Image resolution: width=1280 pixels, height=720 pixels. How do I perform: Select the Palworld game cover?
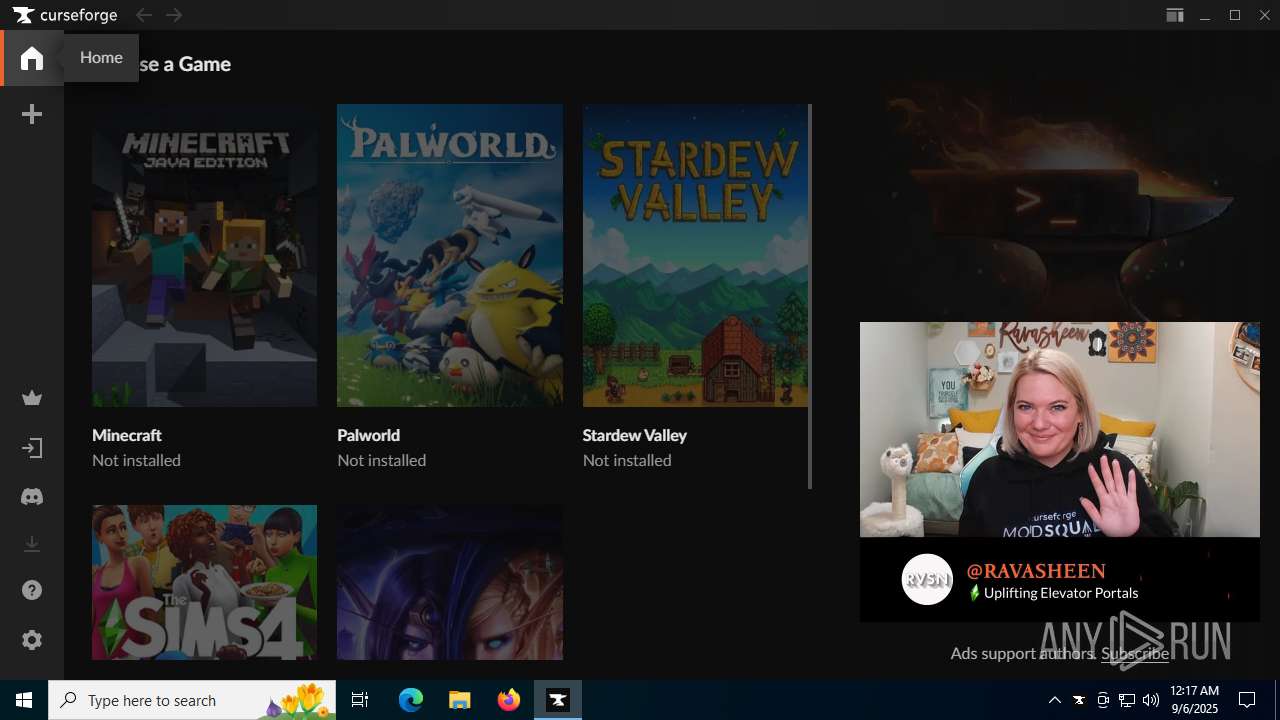pos(450,255)
